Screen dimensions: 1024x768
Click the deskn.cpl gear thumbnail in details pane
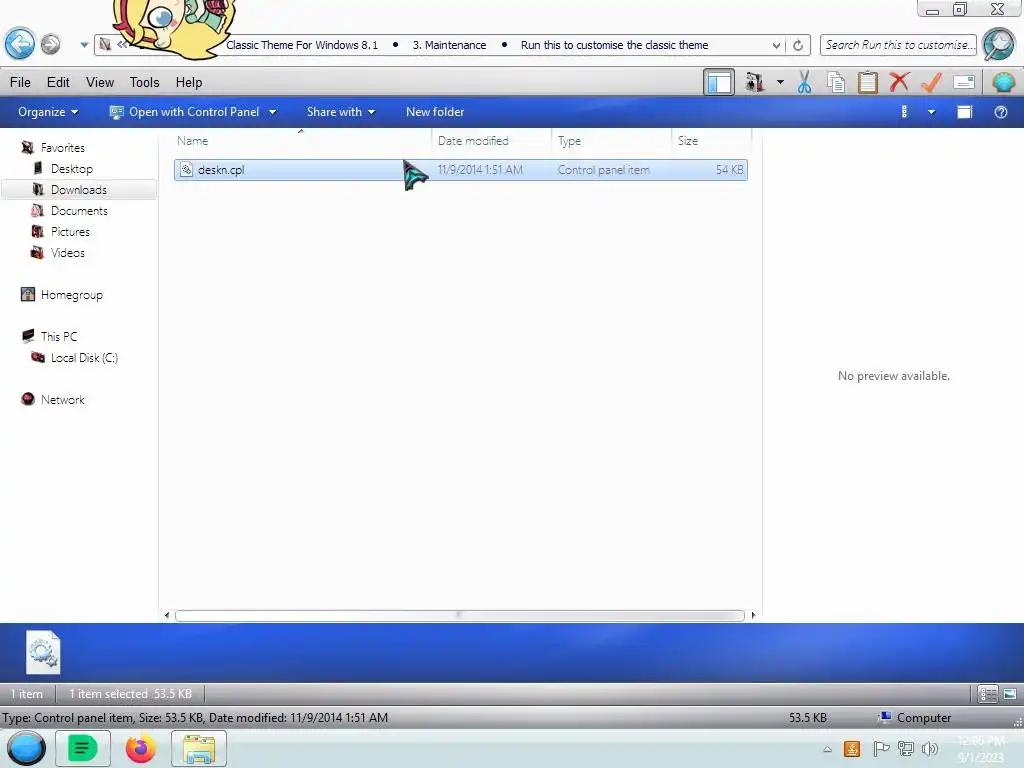pos(42,652)
